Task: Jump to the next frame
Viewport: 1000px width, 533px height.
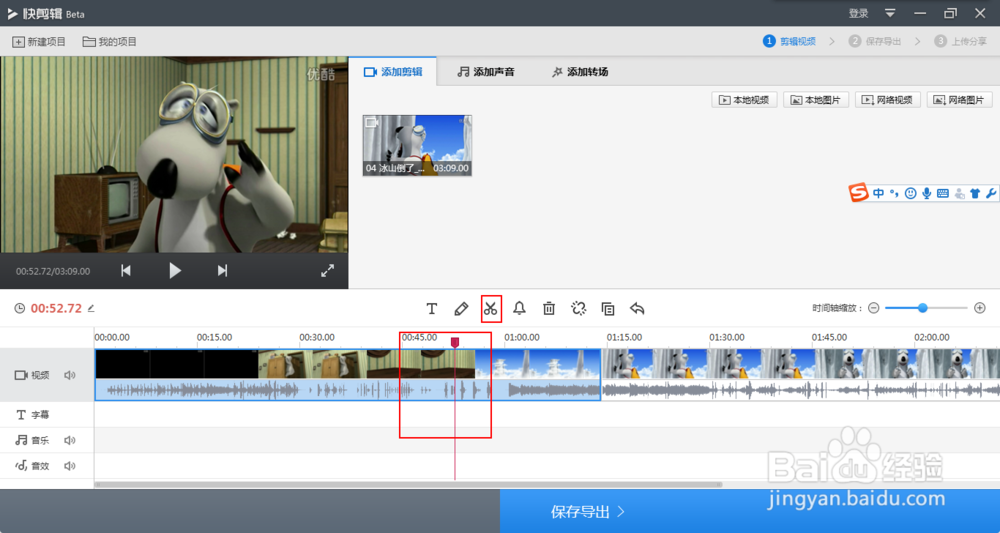Action: [x=222, y=271]
